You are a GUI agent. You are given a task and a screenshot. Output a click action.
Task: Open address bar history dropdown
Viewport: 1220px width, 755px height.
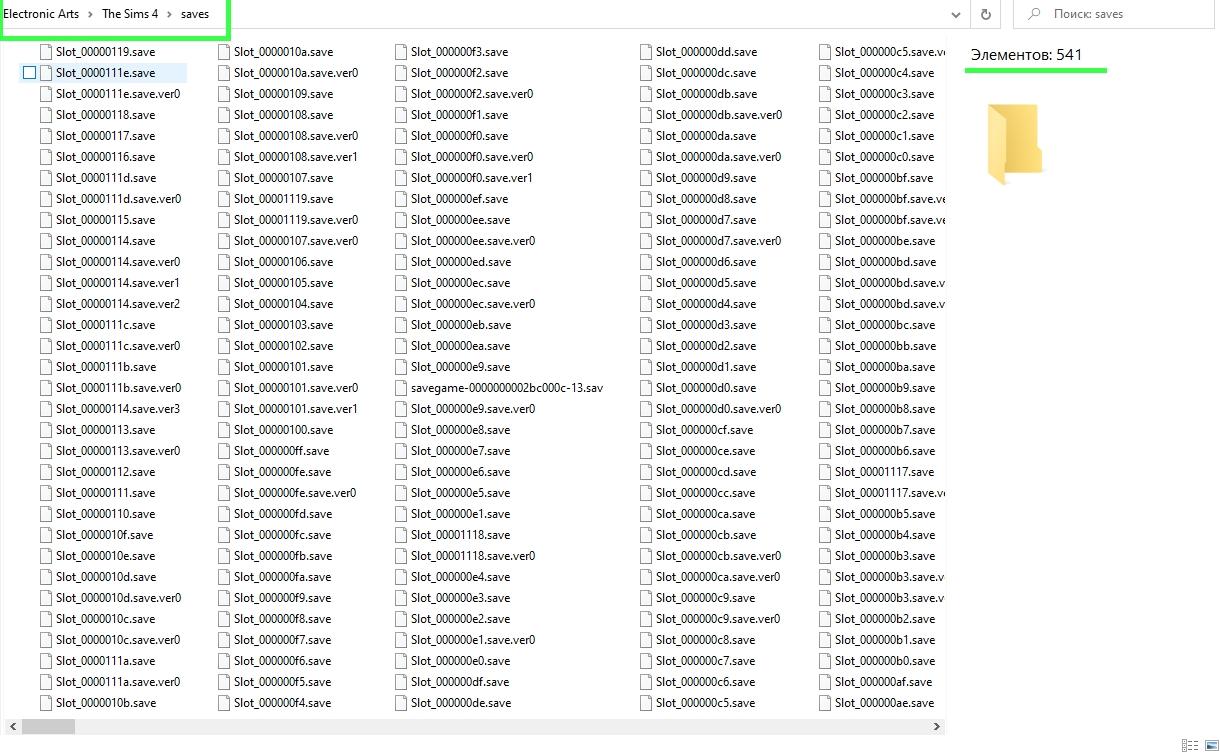point(956,14)
